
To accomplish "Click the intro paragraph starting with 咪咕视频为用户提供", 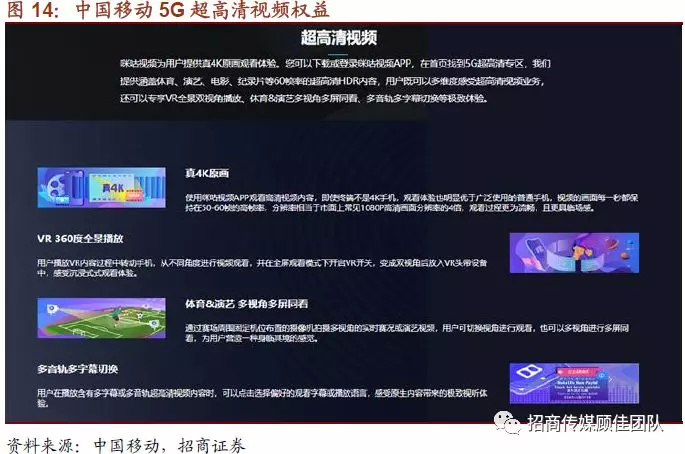I will tap(335, 81).
